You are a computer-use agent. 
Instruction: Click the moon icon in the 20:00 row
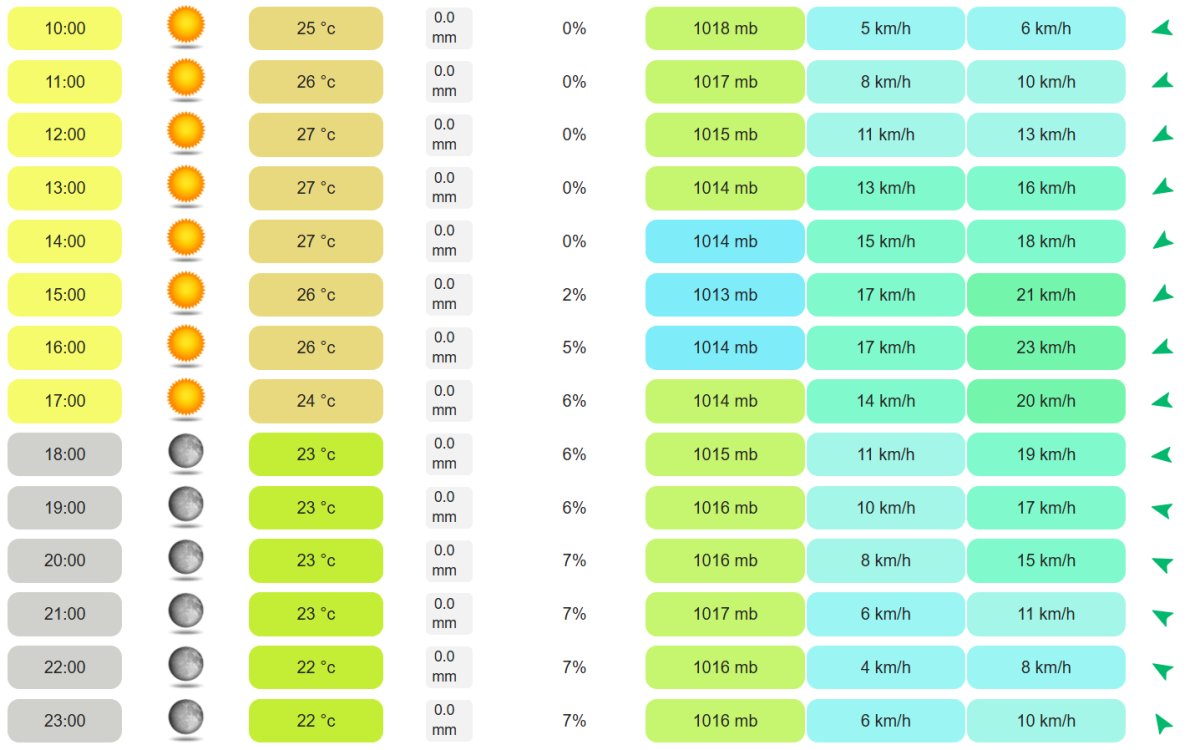coord(185,558)
